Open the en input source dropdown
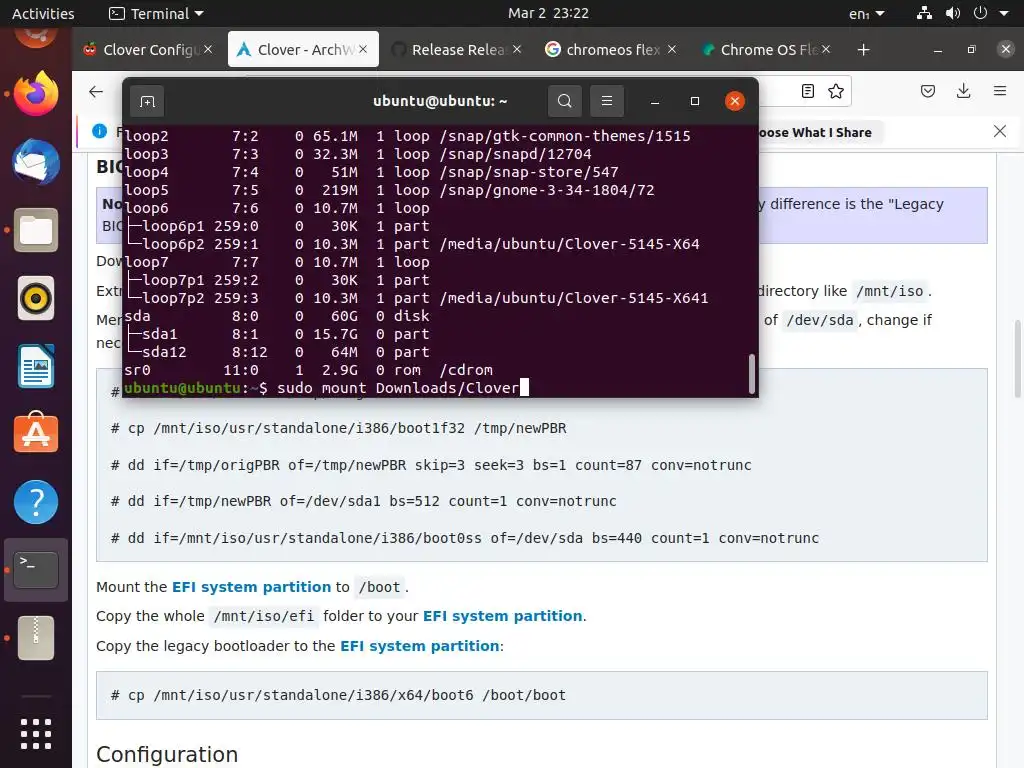 tap(867, 13)
